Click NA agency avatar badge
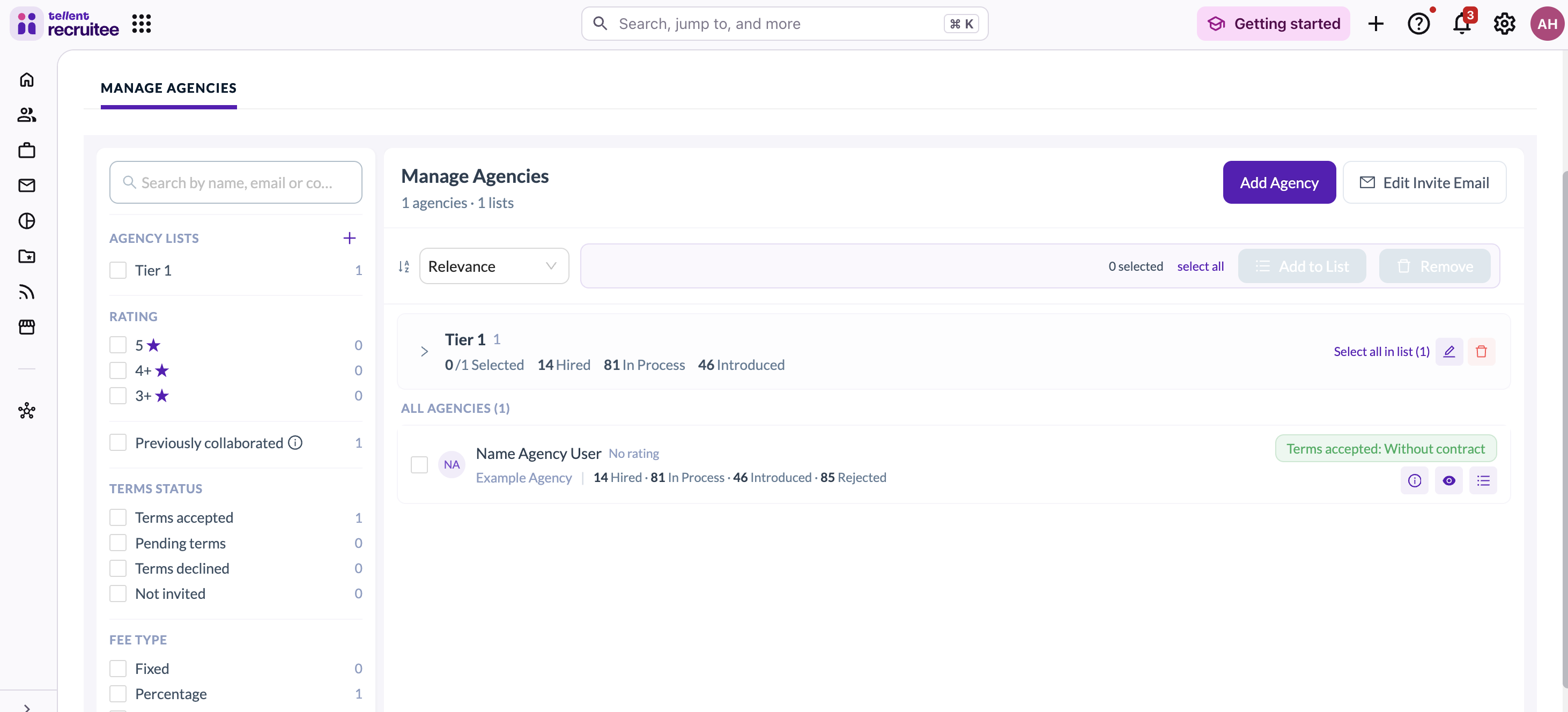Screen dimensions: 1568x712 [x=452, y=464]
